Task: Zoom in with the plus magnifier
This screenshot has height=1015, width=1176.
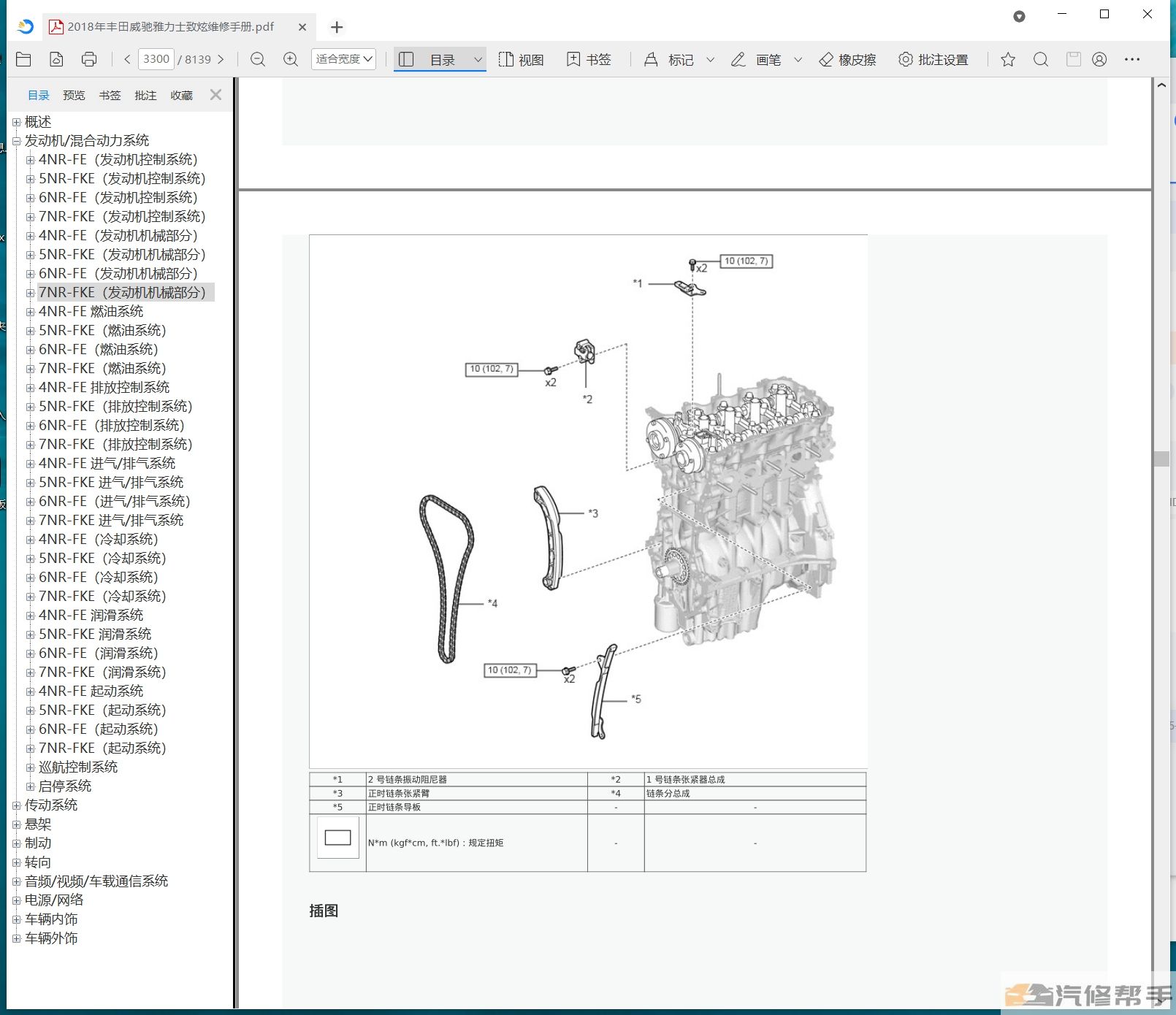Action: [x=291, y=60]
